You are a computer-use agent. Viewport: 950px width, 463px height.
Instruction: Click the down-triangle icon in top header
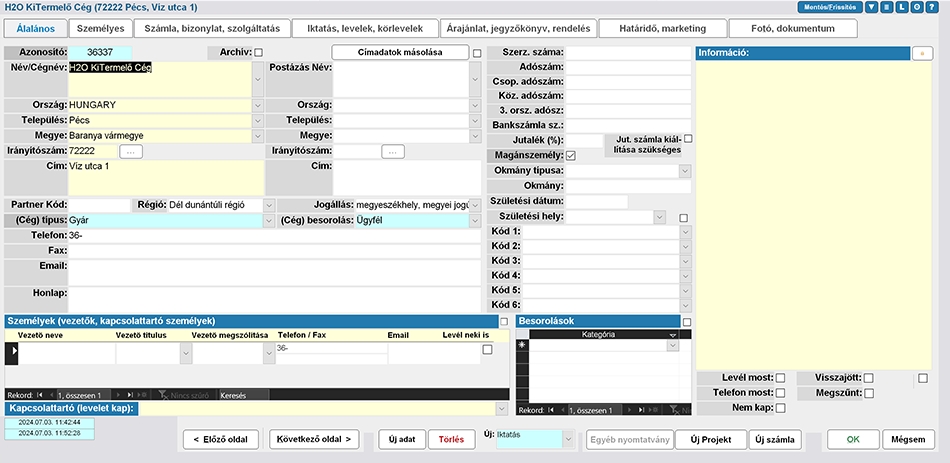click(x=872, y=7)
